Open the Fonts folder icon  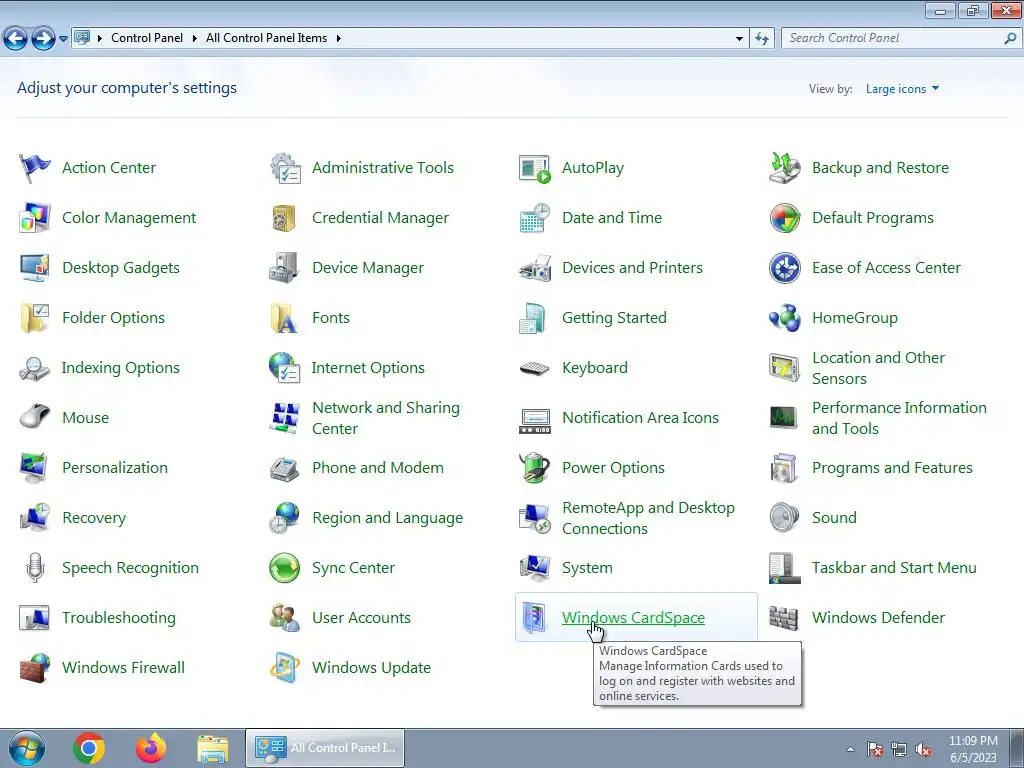285,318
